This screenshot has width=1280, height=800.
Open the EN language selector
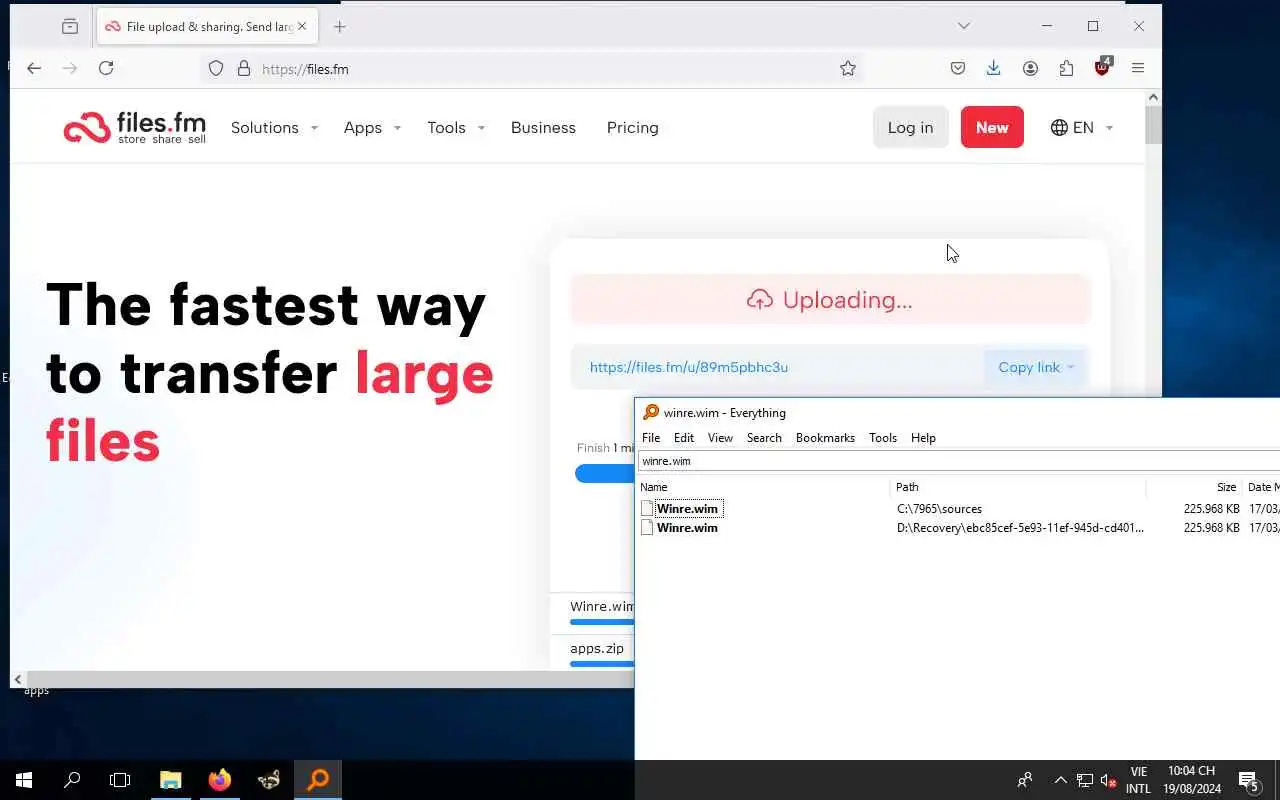pyautogui.click(x=1082, y=128)
